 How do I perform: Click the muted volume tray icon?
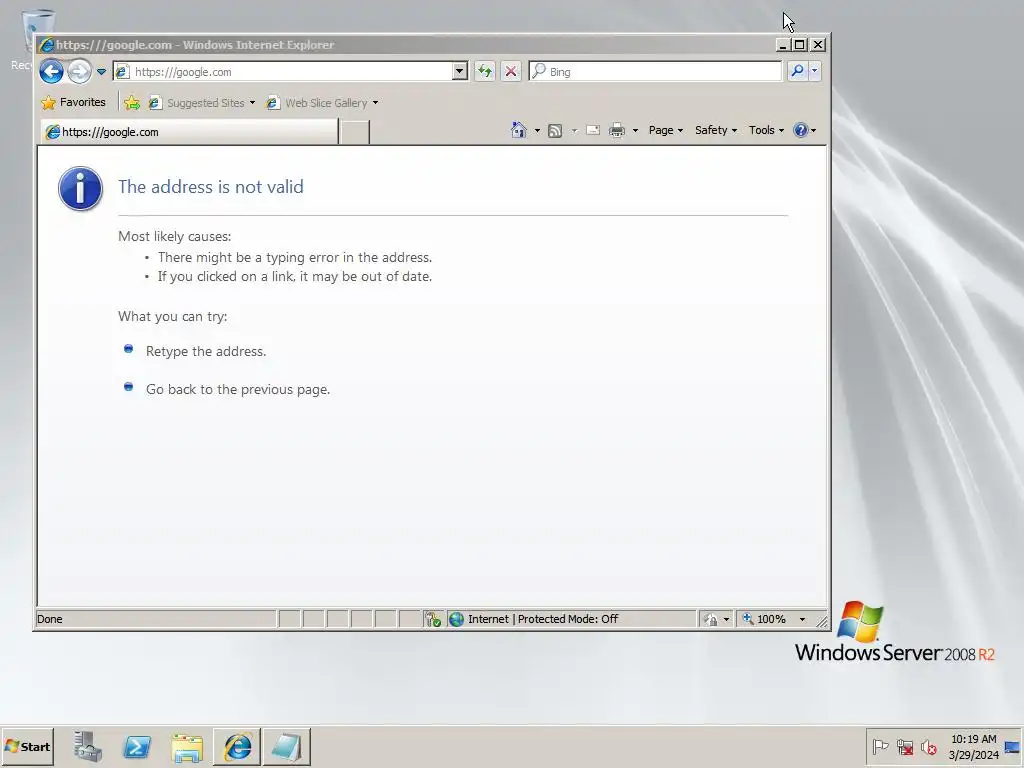(928, 746)
